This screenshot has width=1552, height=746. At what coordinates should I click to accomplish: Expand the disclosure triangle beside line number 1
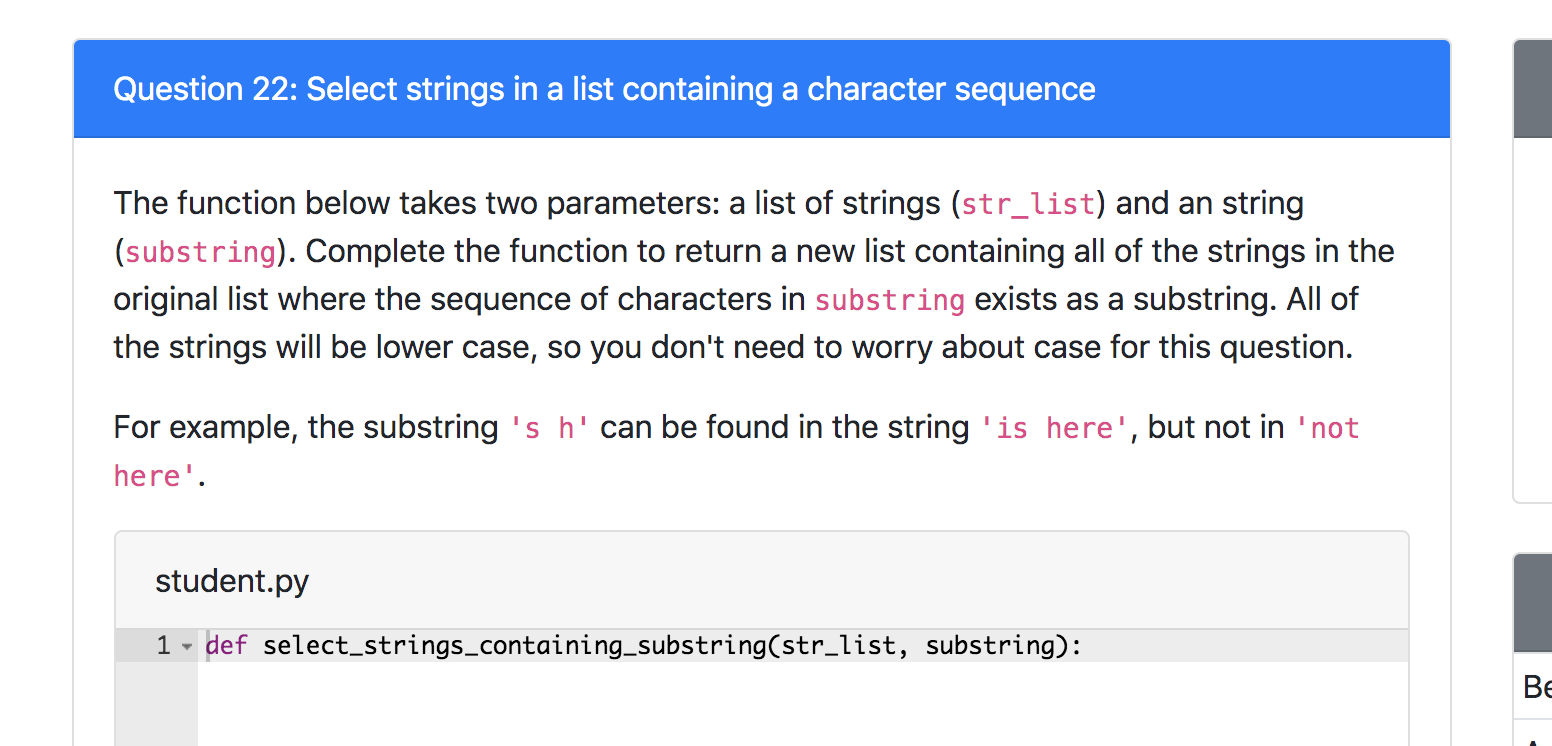click(x=187, y=645)
